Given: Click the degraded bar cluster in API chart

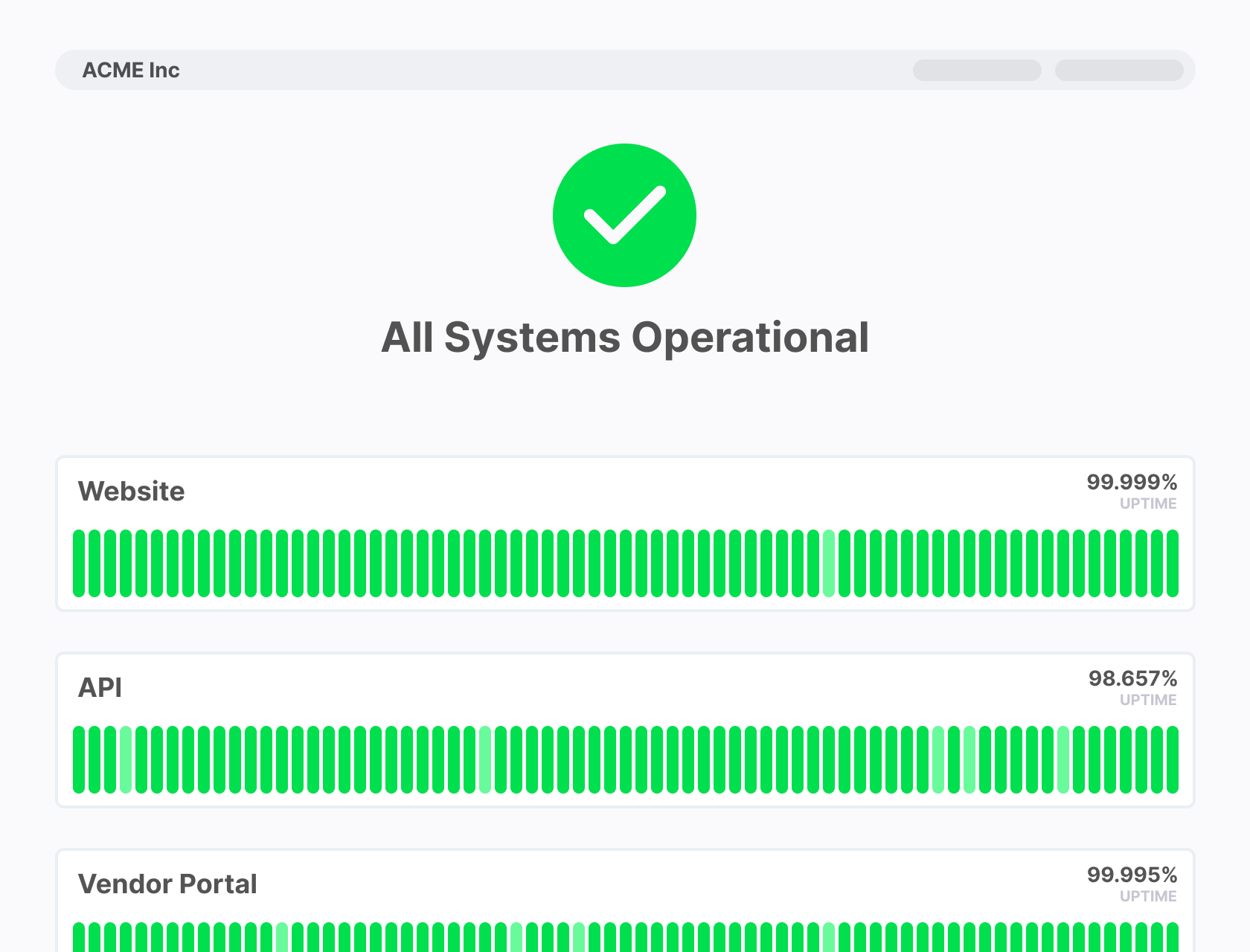Looking at the screenshot, I should pyautogui.click(x=953, y=759).
